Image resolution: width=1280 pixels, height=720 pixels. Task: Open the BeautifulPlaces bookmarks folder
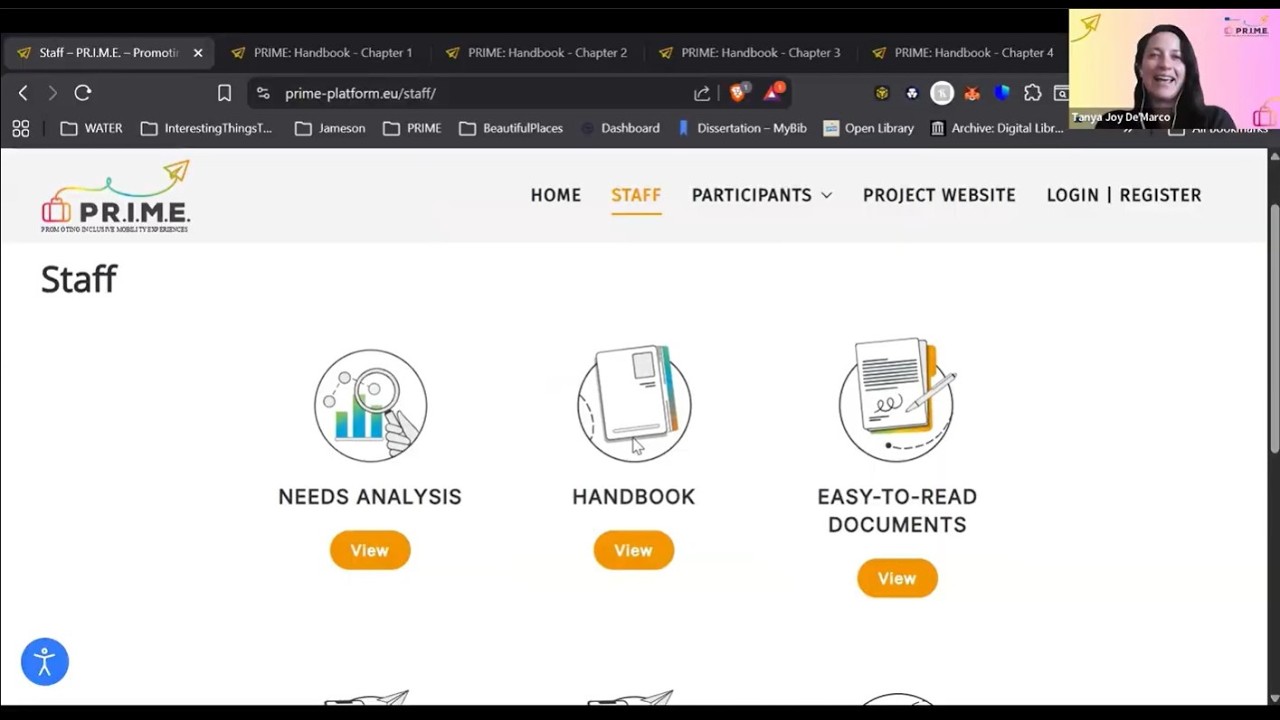(511, 128)
